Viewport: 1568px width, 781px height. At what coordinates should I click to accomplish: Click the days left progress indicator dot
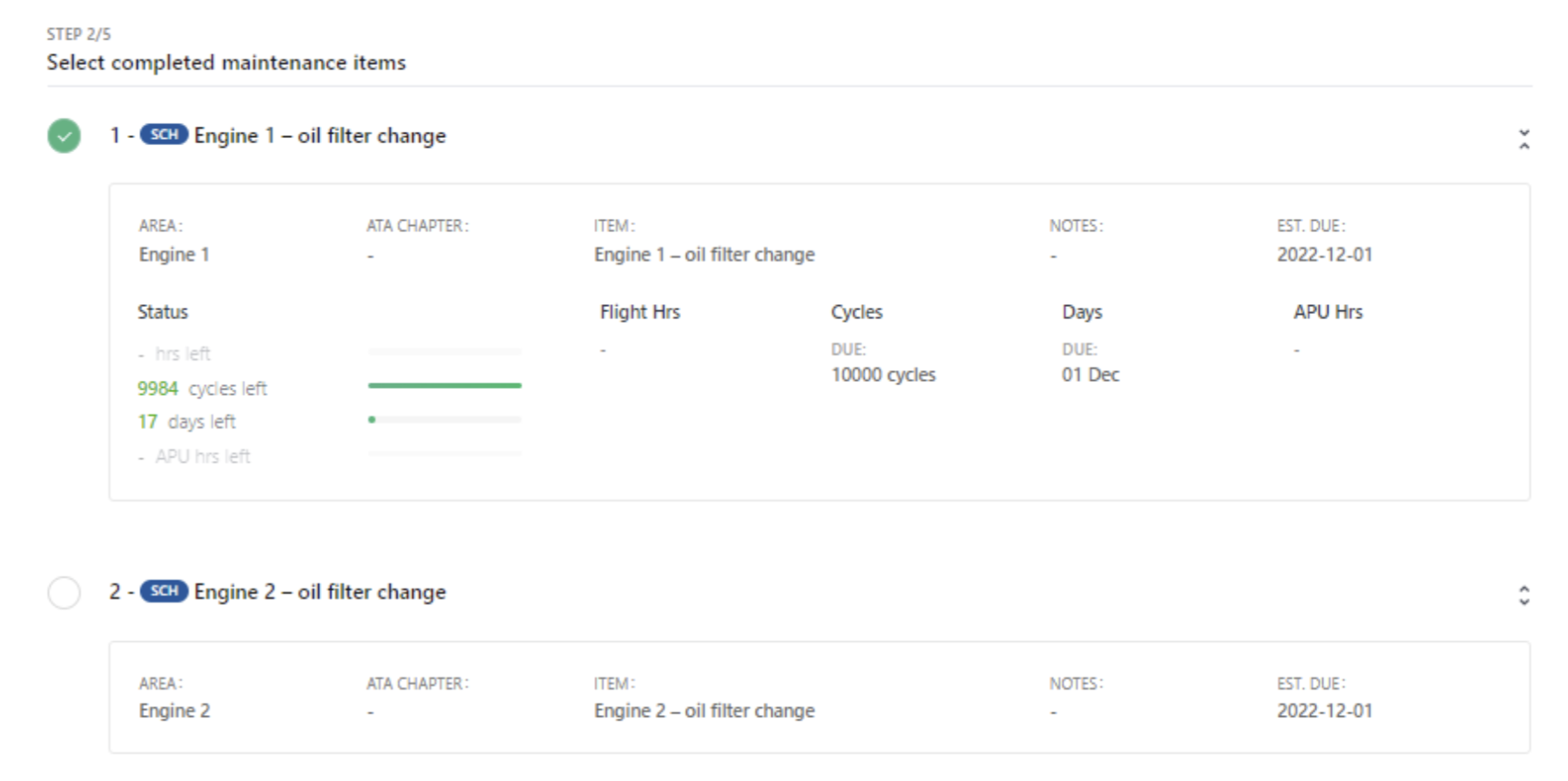pos(372,420)
